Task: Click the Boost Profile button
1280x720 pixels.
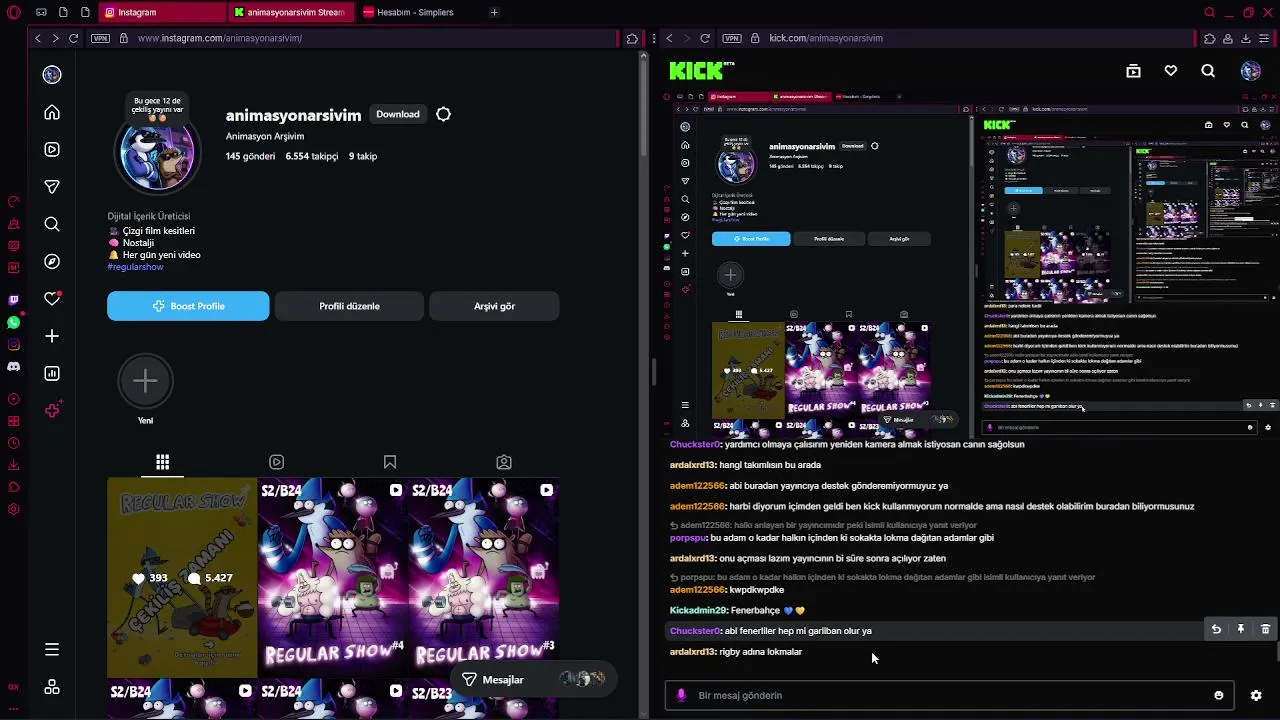Action: (x=188, y=306)
